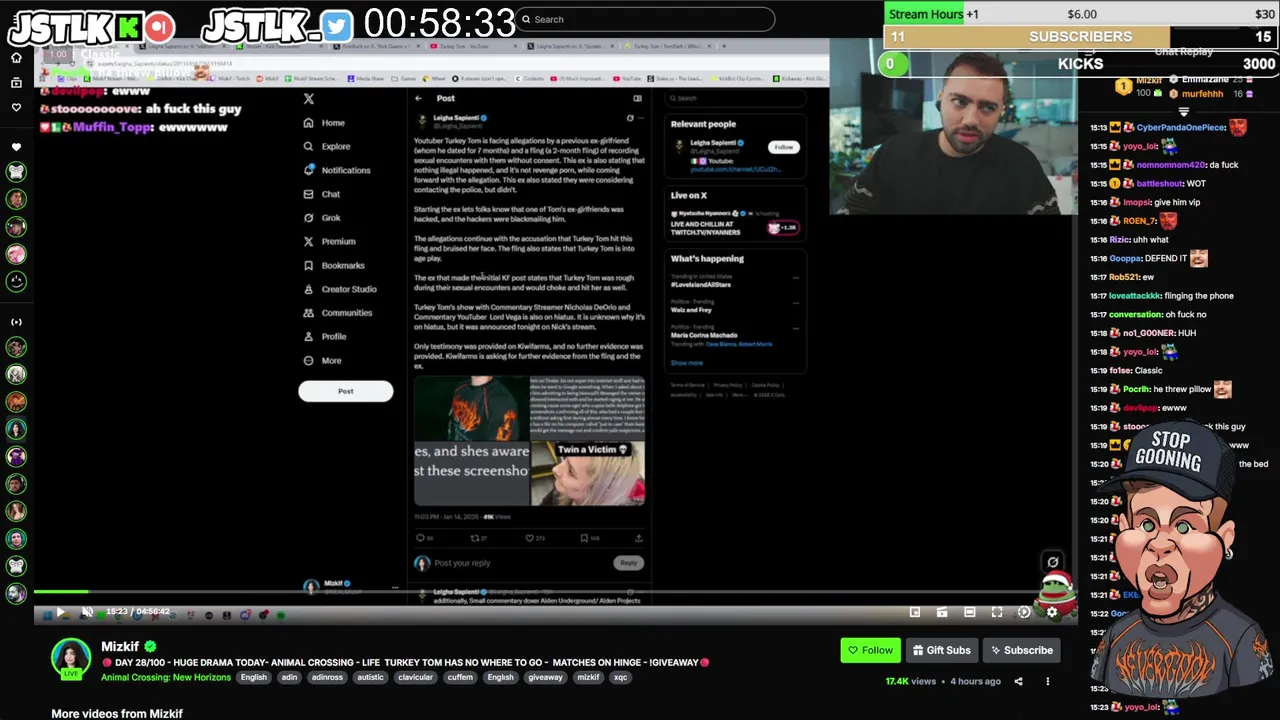
Task: Subscribe to the Mizkif channel
Action: (1020, 650)
